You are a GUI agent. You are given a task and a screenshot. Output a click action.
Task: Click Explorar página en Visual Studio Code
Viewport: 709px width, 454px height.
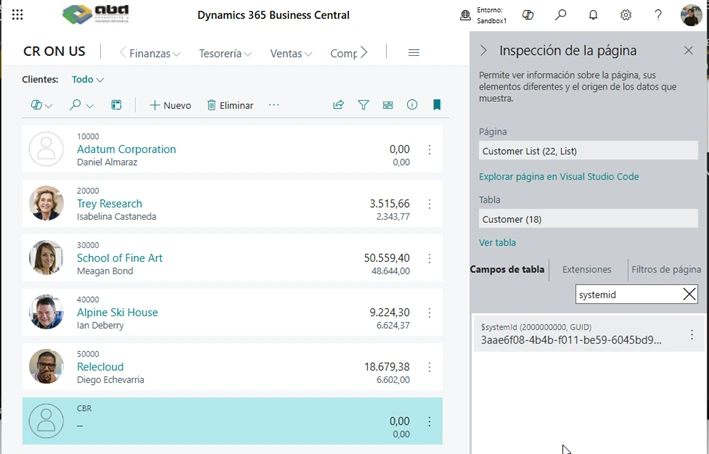tap(559, 177)
